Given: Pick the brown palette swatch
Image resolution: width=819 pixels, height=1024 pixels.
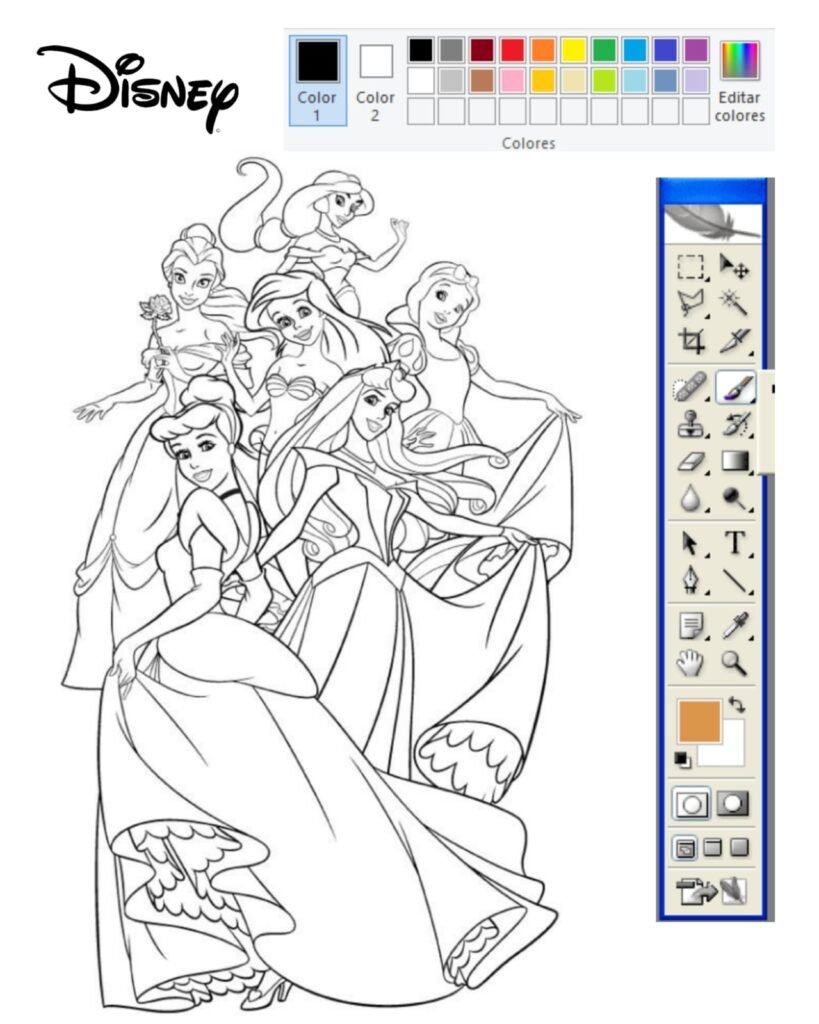Looking at the screenshot, I should tap(482, 81).
